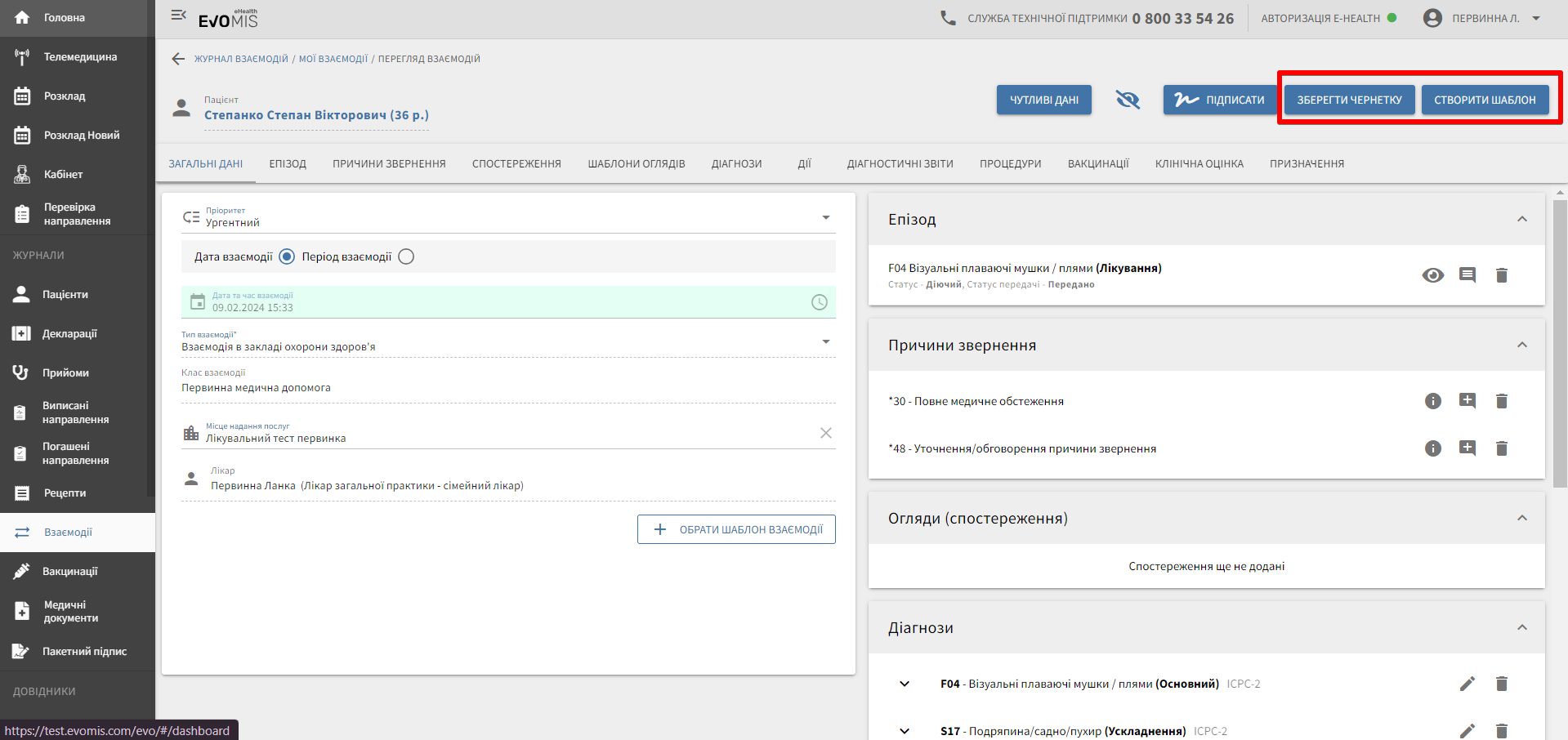Image resolution: width=1568 pixels, height=740 pixels.
Task: Delete the F04 episode with the trash icon
Action: pyautogui.click(x=1501, y=275)
